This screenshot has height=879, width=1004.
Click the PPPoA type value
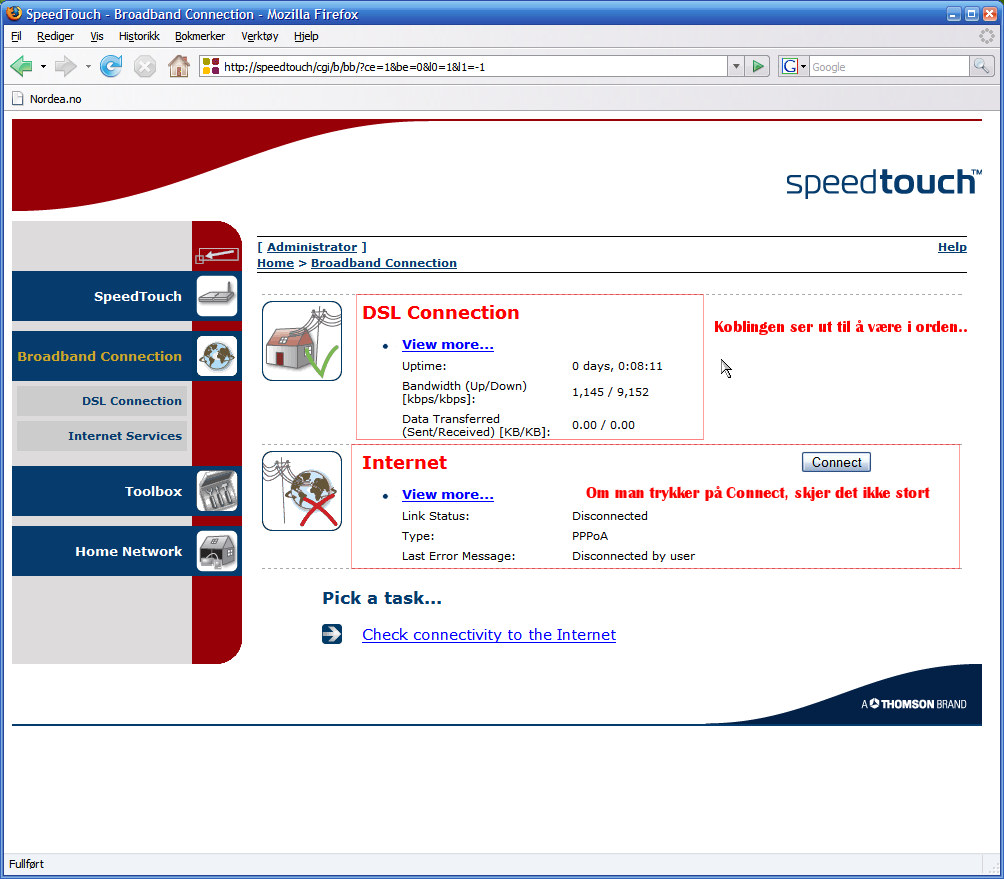click(x=590, y=536)
